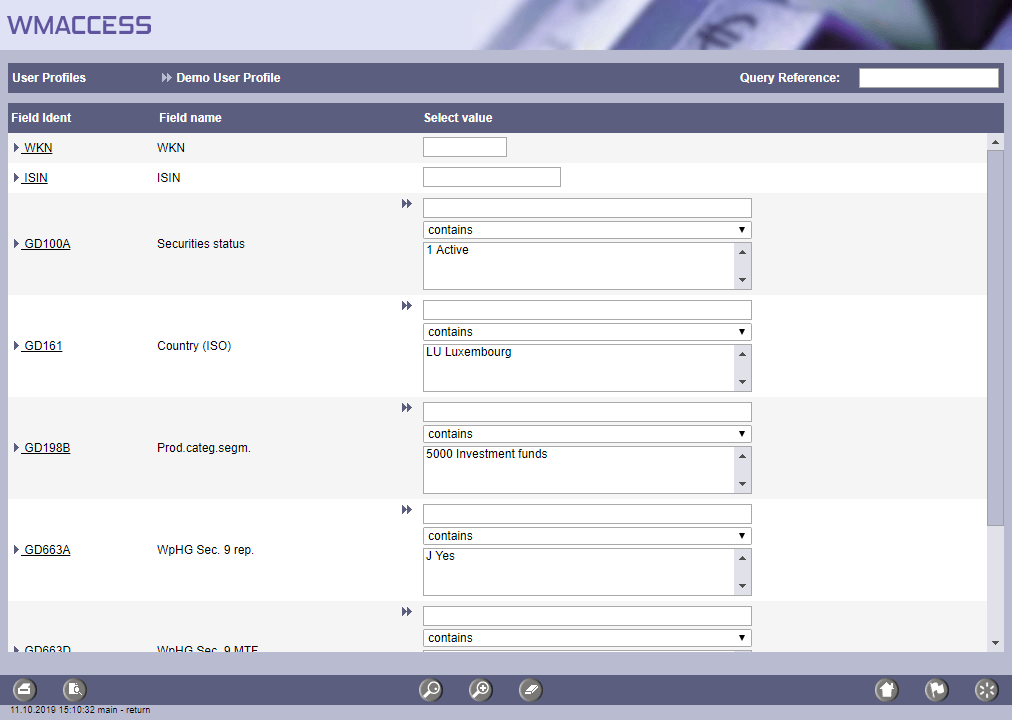Click double-arrow icon beside Securities status input
This screenshot has height=720, width=1012.
coord(407,204)
